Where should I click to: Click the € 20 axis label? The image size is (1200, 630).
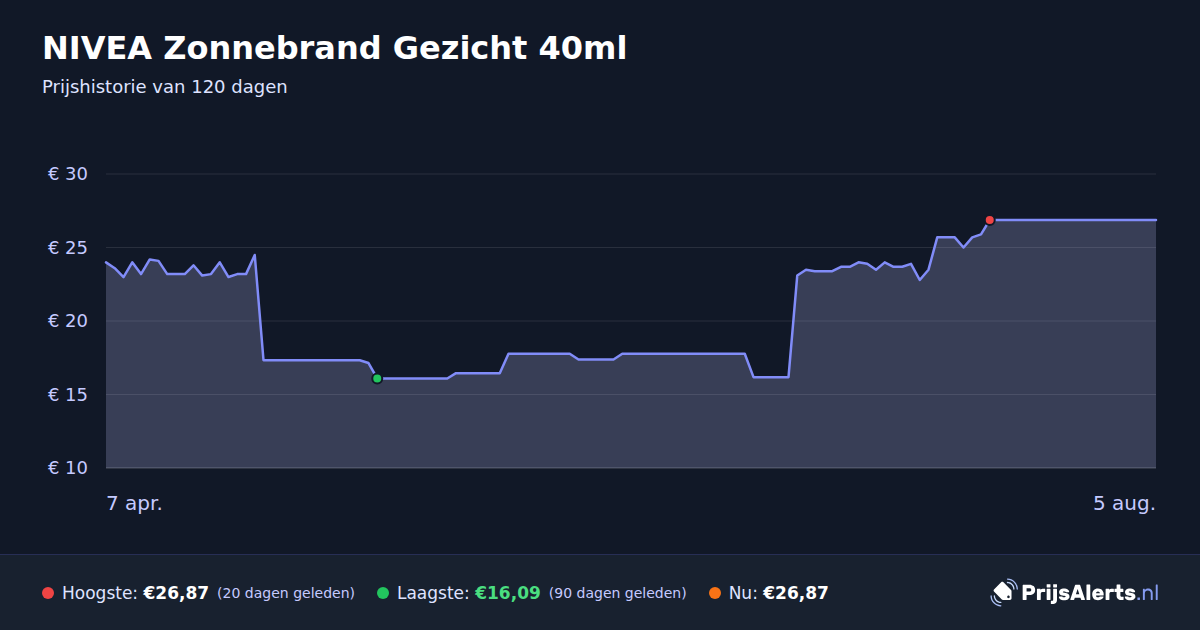pyautogui.click(x=68, y=321)
